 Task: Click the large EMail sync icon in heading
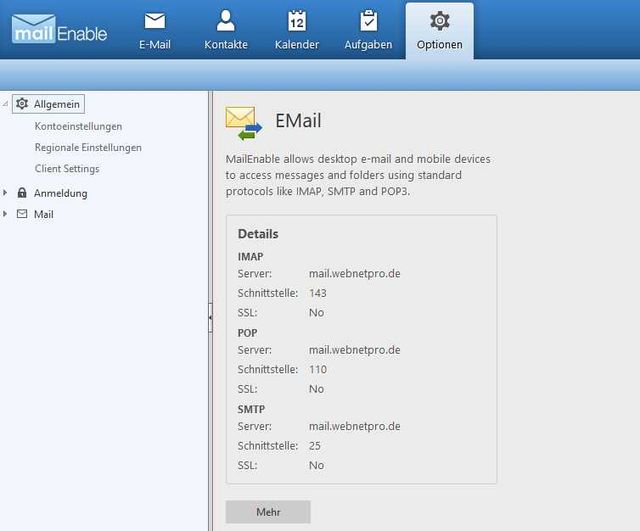[243, 122]
